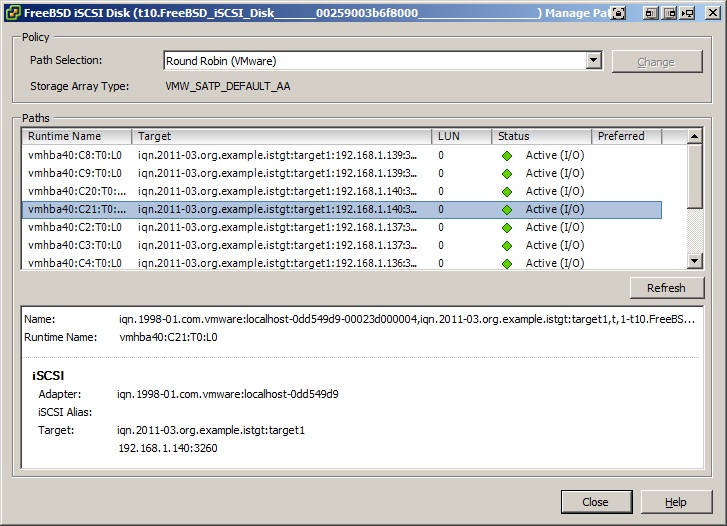Click the paths list scrollbar thumb
Screen dimensions: 727x526
(x=694, y=176)
